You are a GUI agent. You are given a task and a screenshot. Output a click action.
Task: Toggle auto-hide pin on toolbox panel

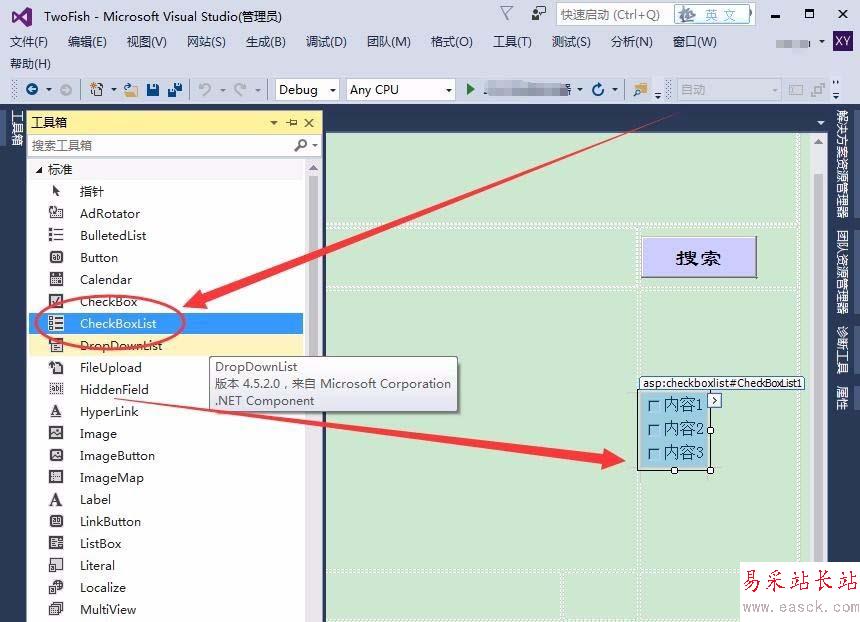click(292, 122)
